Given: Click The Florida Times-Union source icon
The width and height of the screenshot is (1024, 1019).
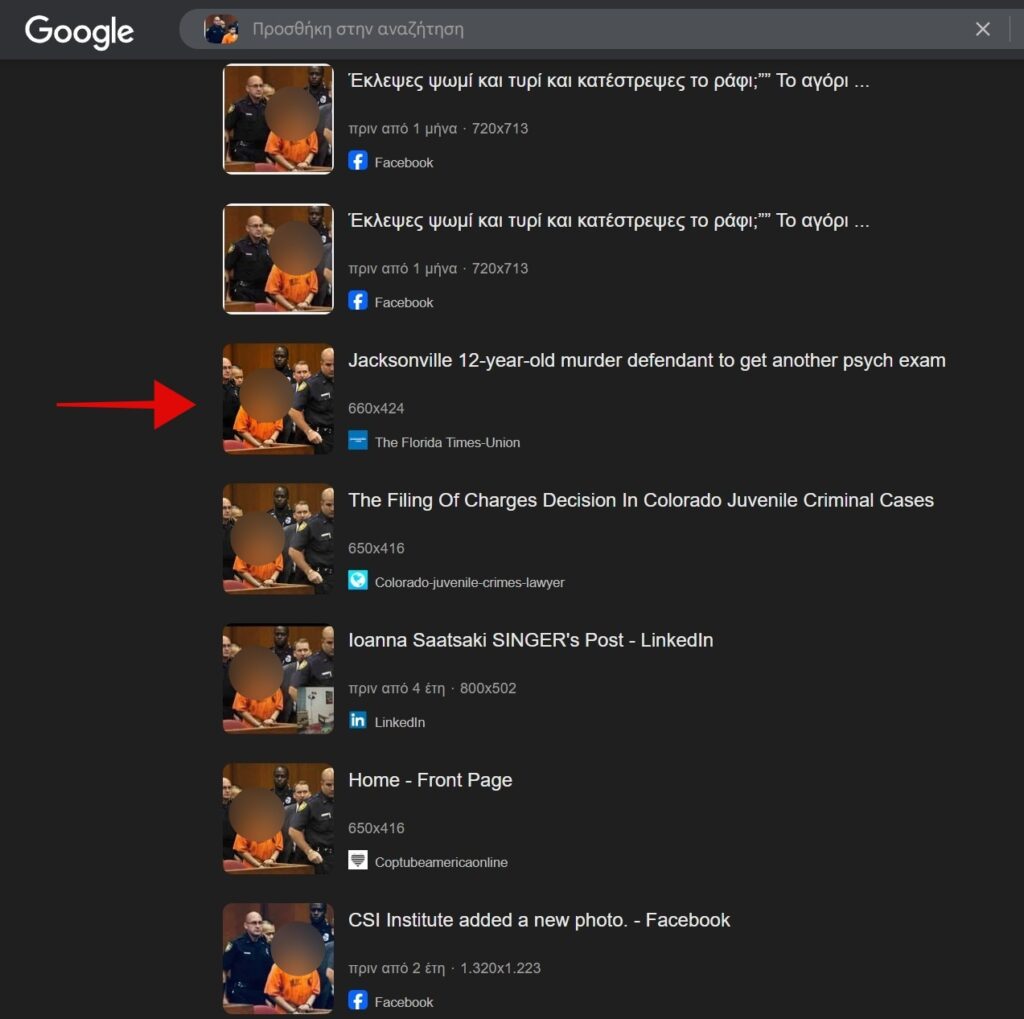Looking at the screenshot, I should 358,440.
